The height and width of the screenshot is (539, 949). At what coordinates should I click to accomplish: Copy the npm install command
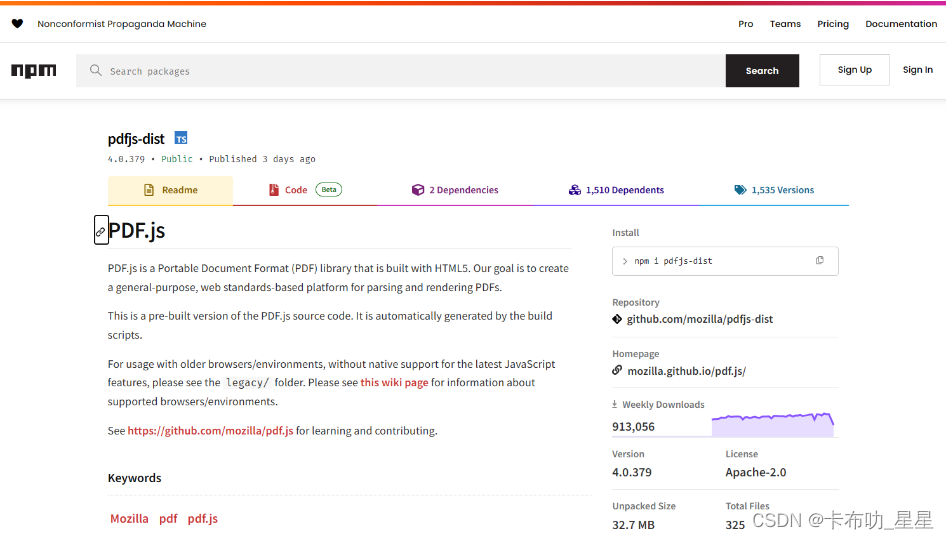tap(819, 261)
